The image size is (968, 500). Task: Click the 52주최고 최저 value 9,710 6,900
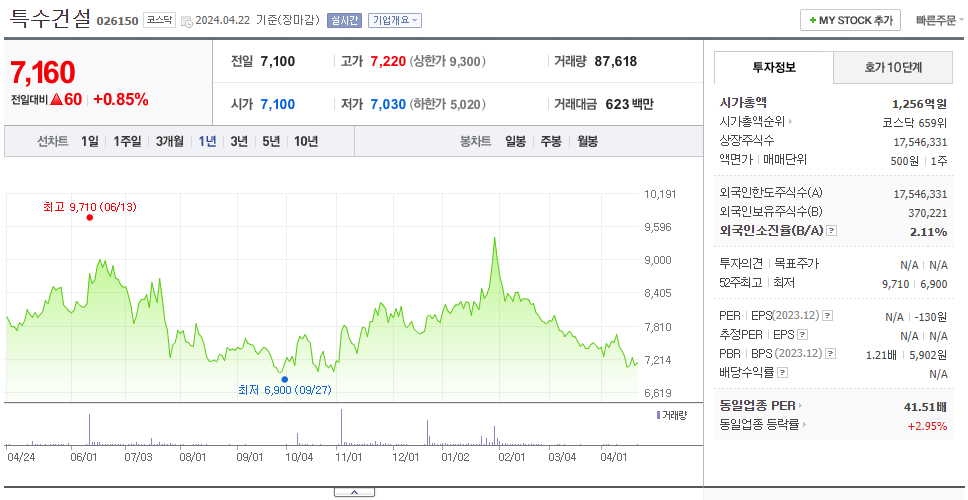tap(915, 284)
